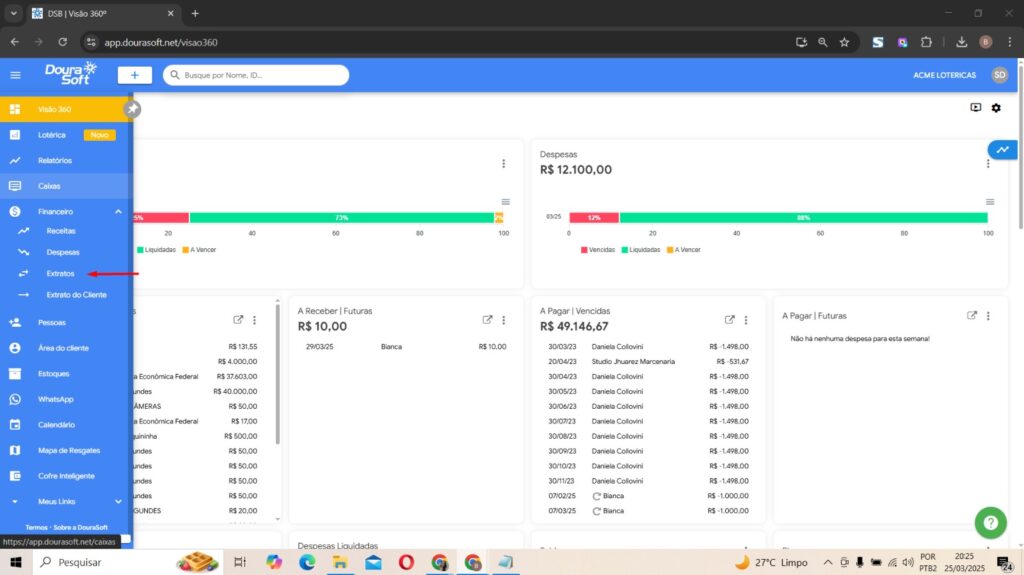Click the SD user avatar
This screenshot has width=1024, height=575.
tap(999, 75)
